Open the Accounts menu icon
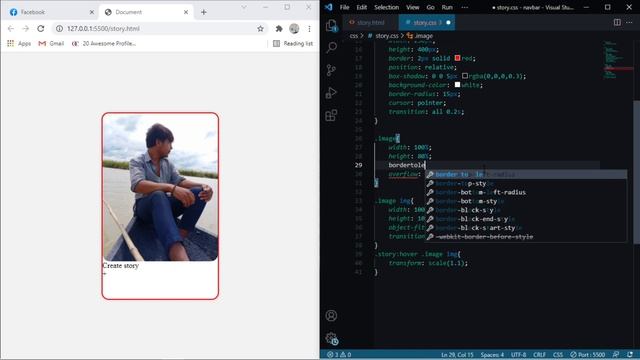640x360 pixels. point(331,316)
